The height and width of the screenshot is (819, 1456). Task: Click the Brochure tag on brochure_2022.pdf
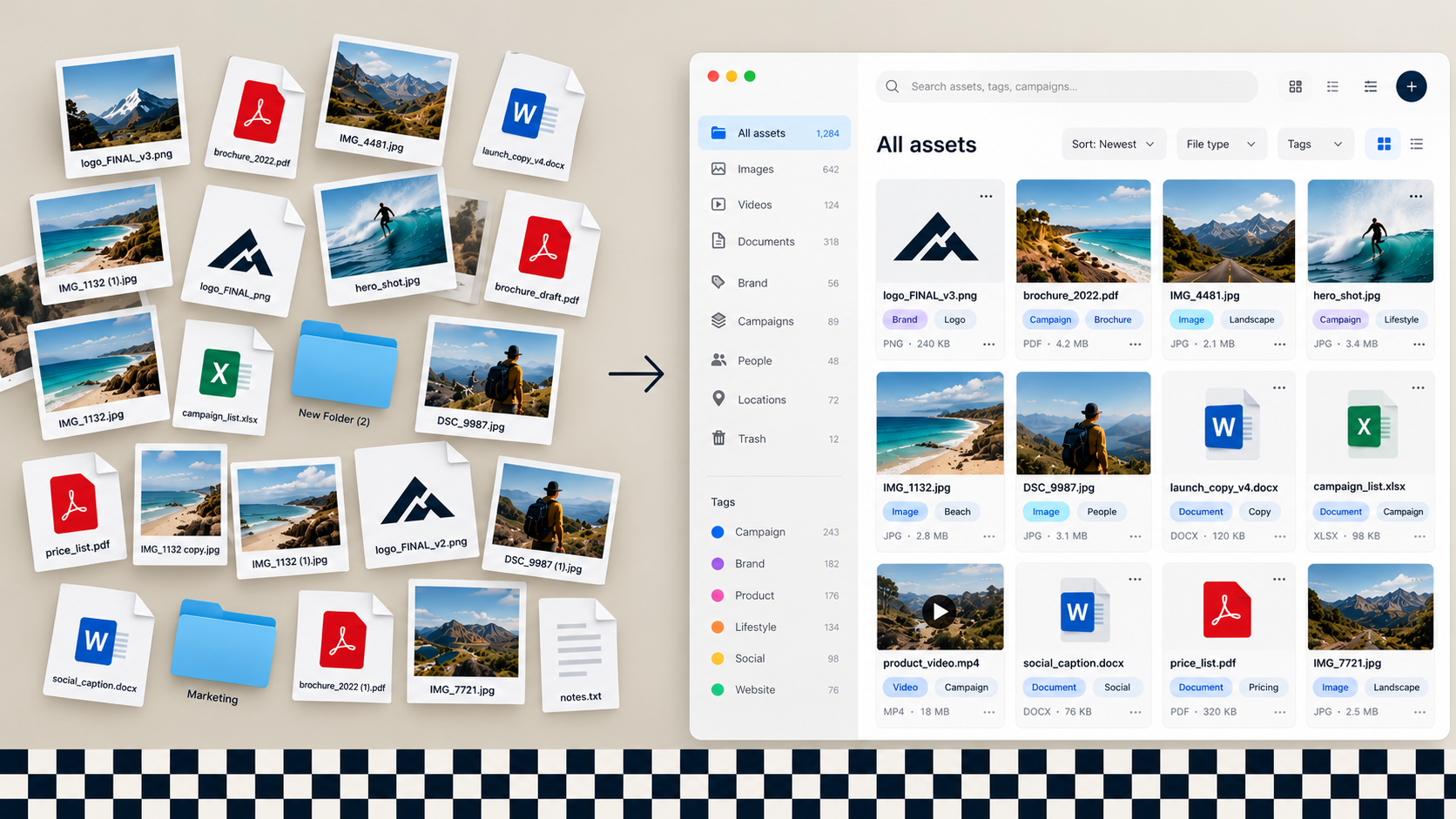(1113, 319)
